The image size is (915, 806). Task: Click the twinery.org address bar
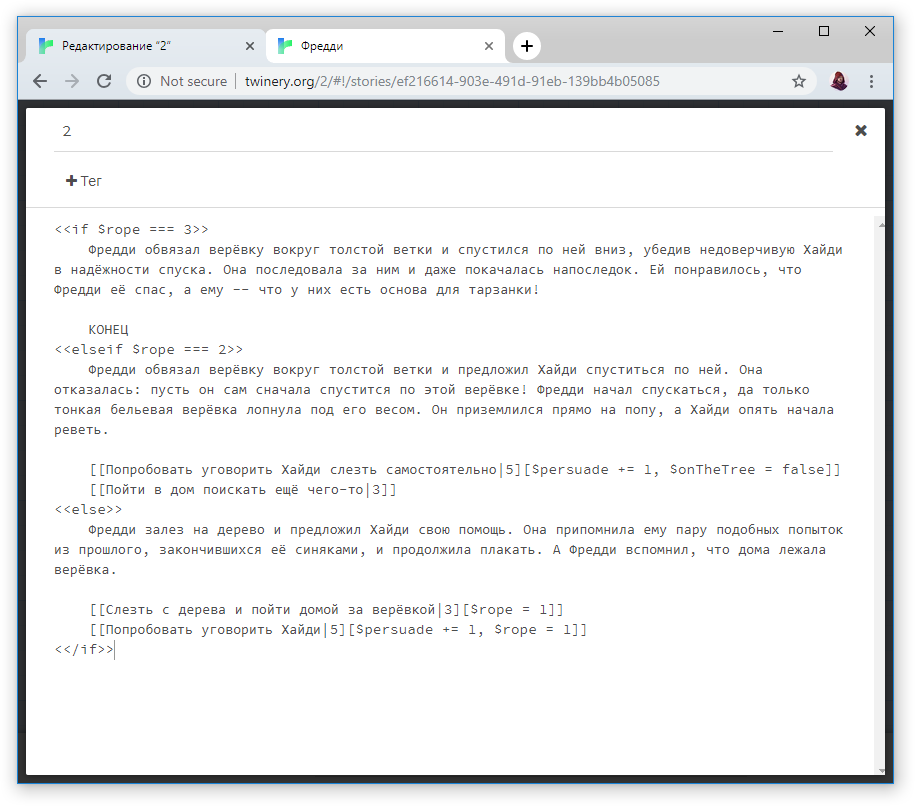[x=452, y=81]
